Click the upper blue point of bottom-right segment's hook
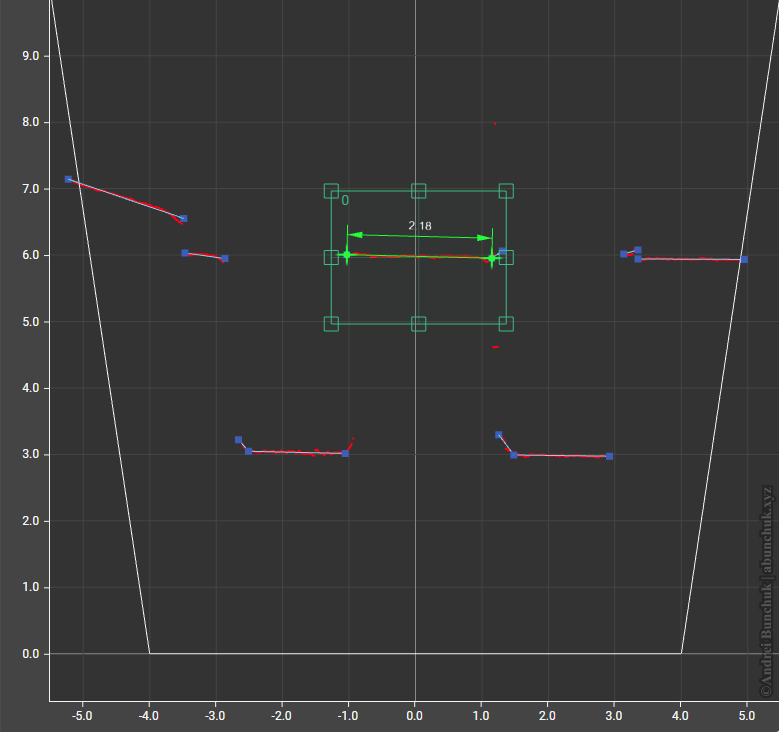Screen dimensions: 779x732 [x=499, y=434]
